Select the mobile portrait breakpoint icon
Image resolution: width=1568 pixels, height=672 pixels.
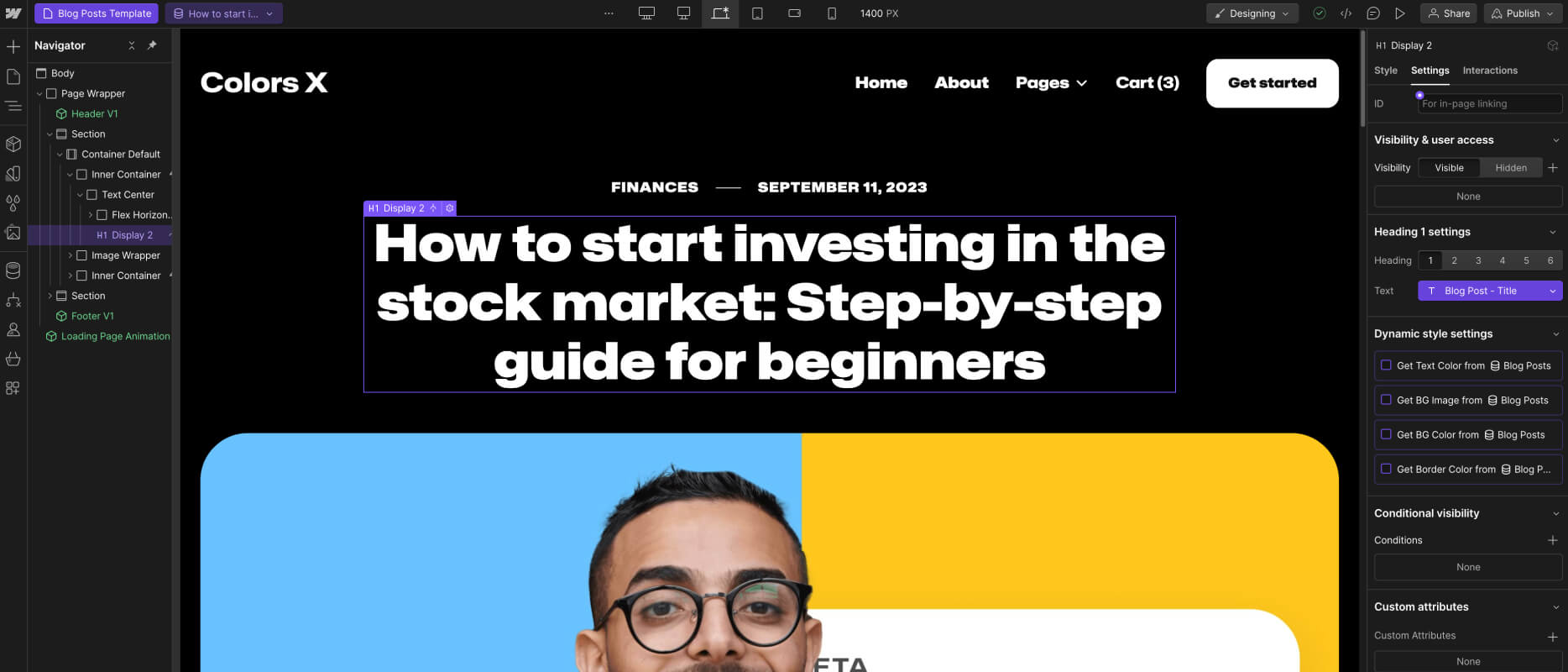(832, 13)
